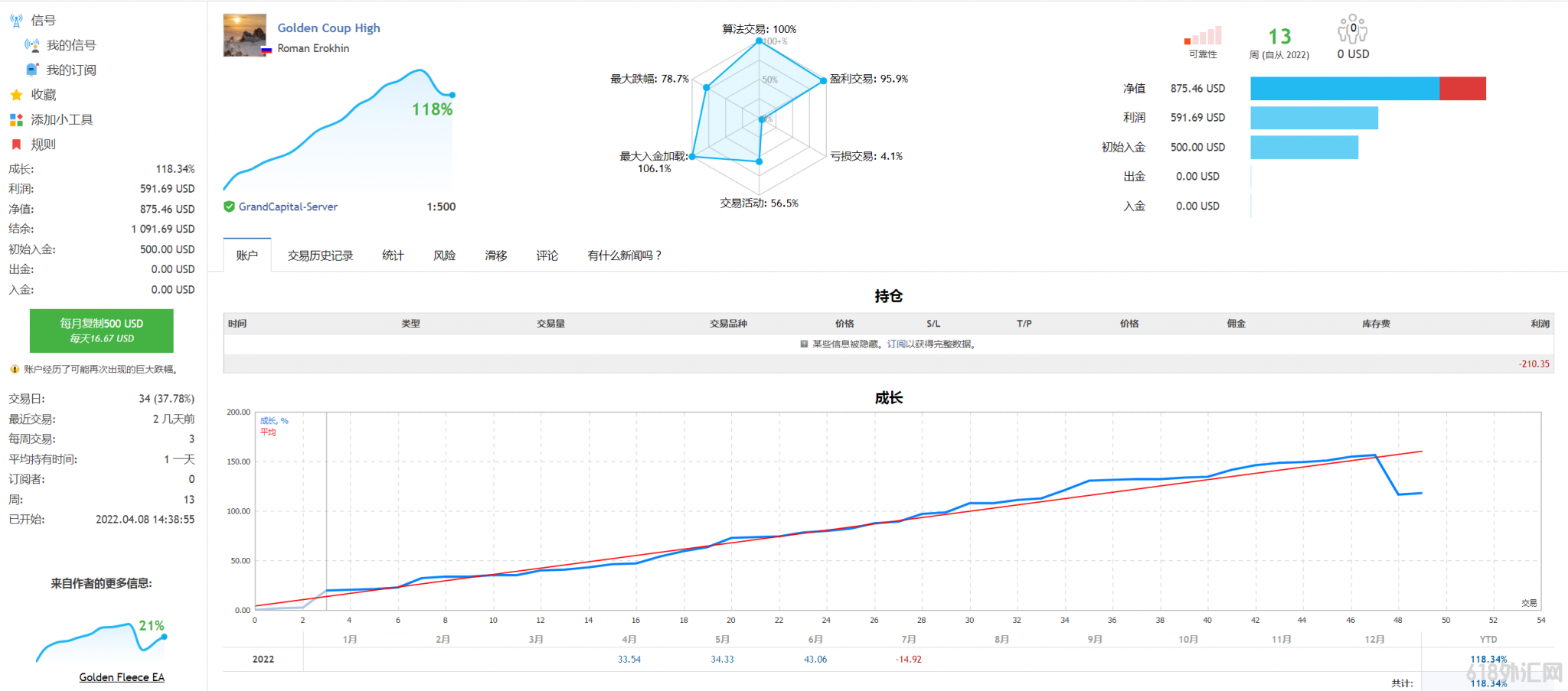Click the 最大跌幅: 78.7% radar label
The image size is (1568, 691).
(650, 79)
